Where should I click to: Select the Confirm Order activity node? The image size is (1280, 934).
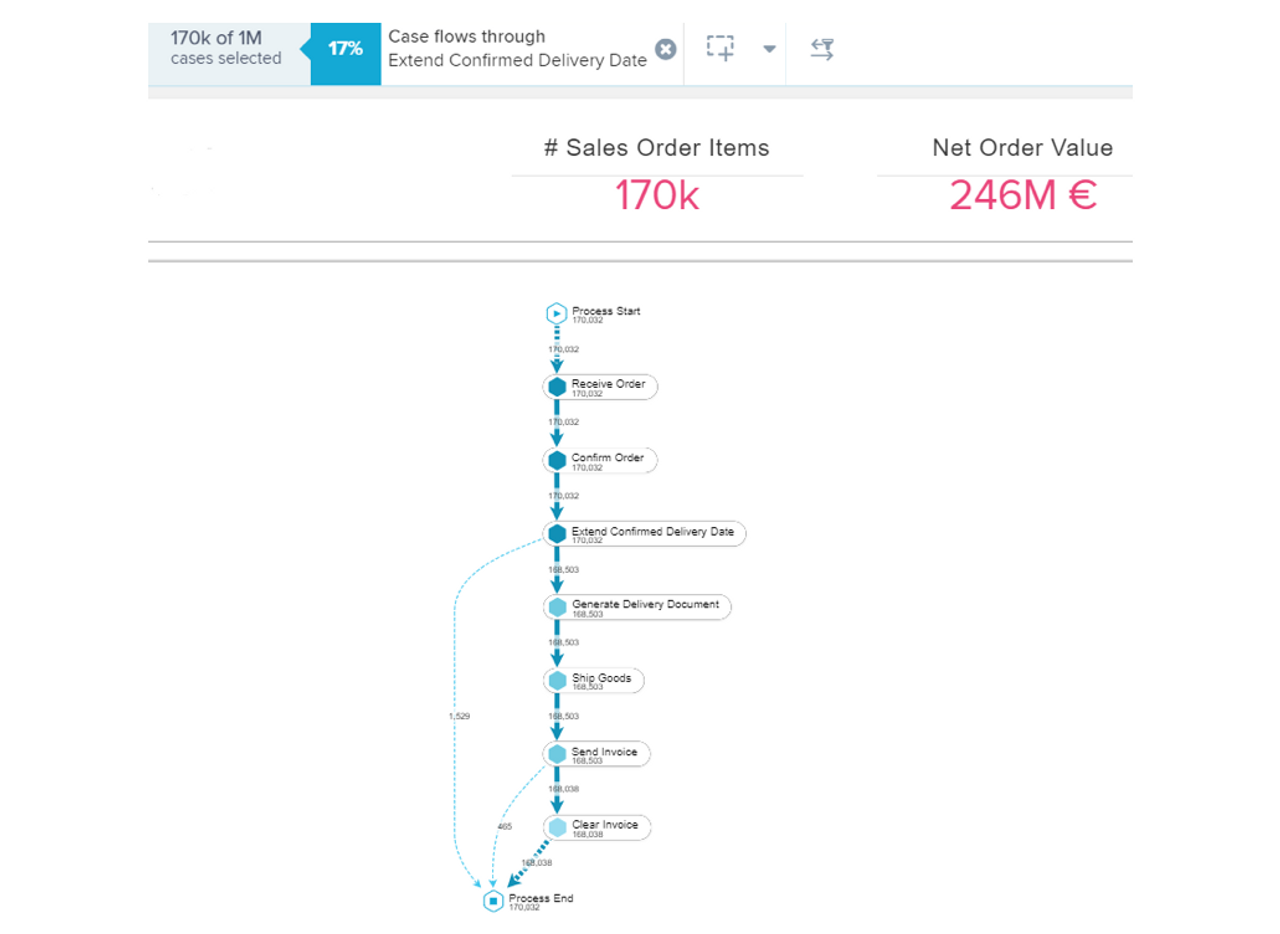click(600, 461)
